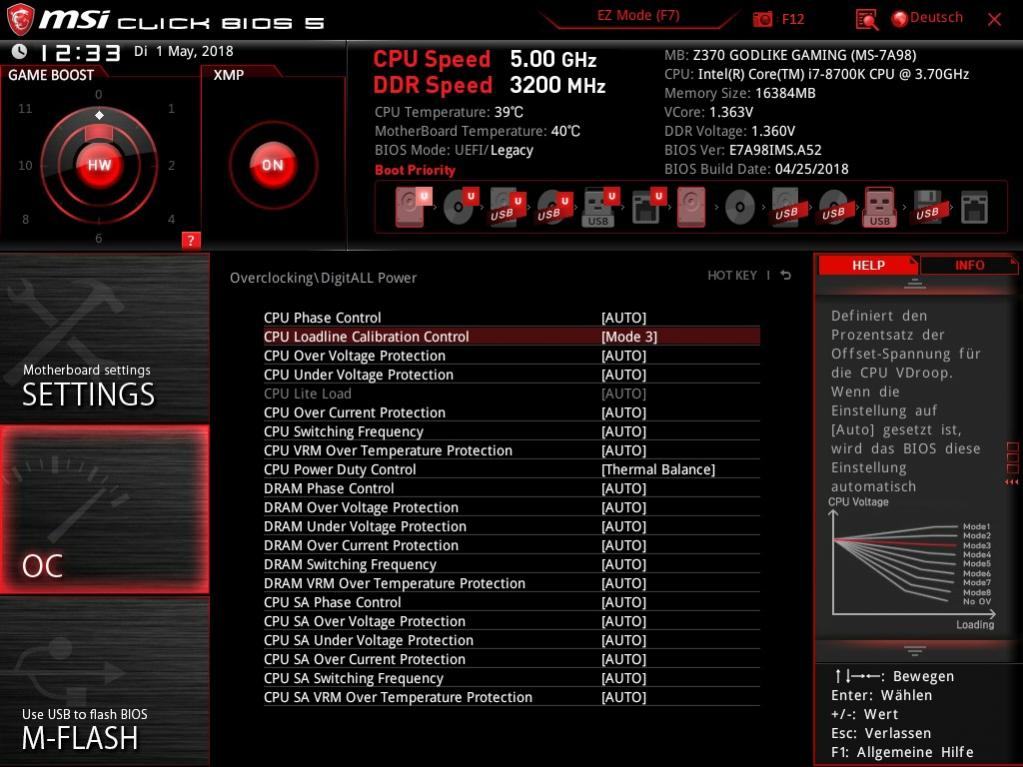
Task: Select the UEFI USB hard disk boot icon
Action: 506,207
